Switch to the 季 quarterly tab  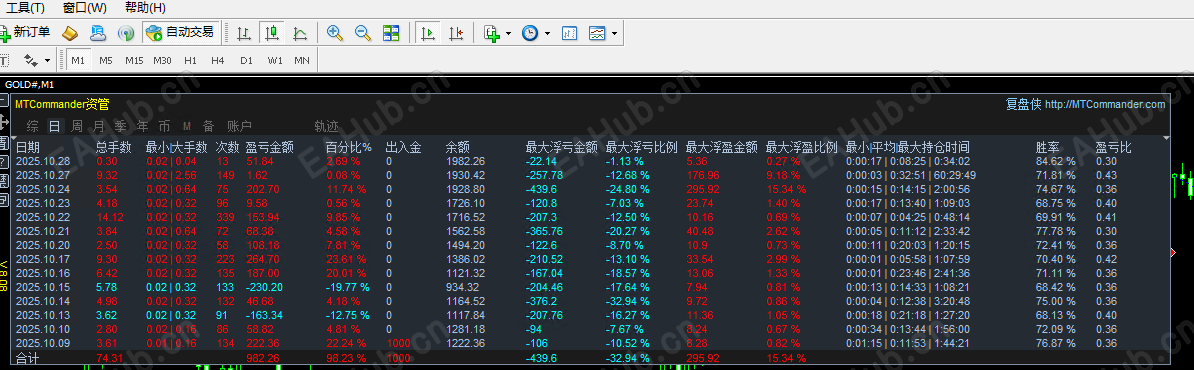click(121, 126)
